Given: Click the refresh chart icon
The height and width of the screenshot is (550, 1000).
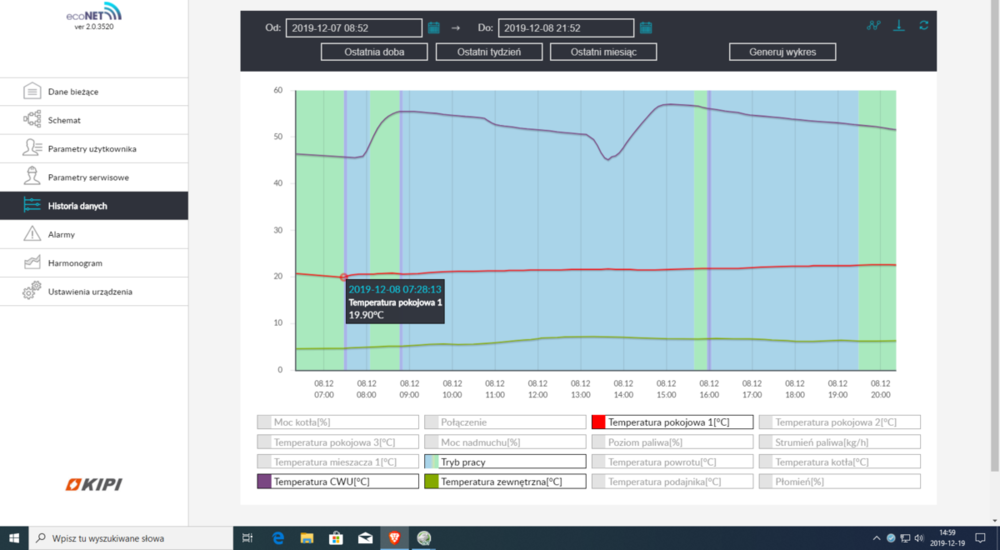Looking at the screenshot, I should pos(923,26).
